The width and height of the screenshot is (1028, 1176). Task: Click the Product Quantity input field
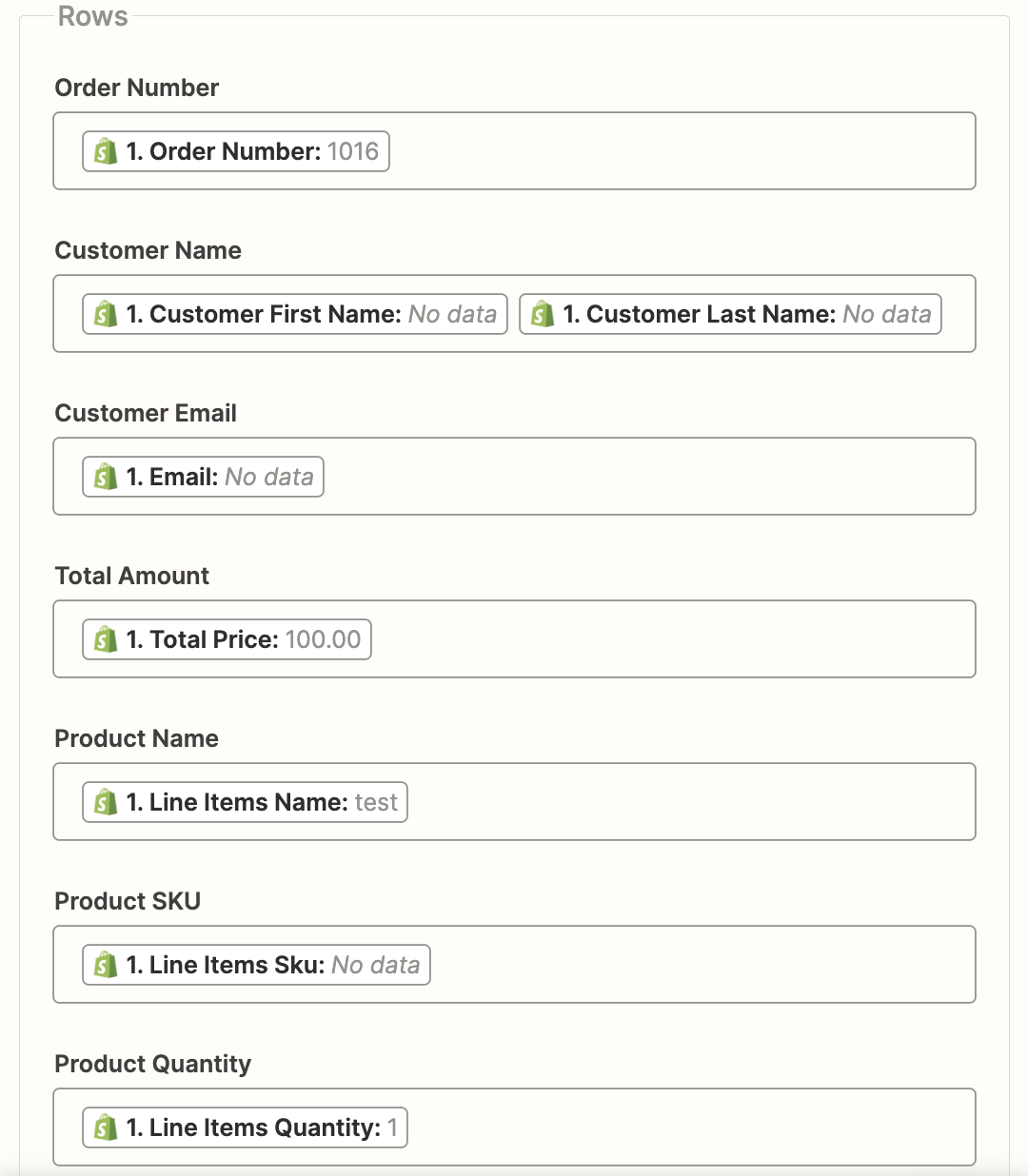pyautogui.click(x=666, y=1127)
